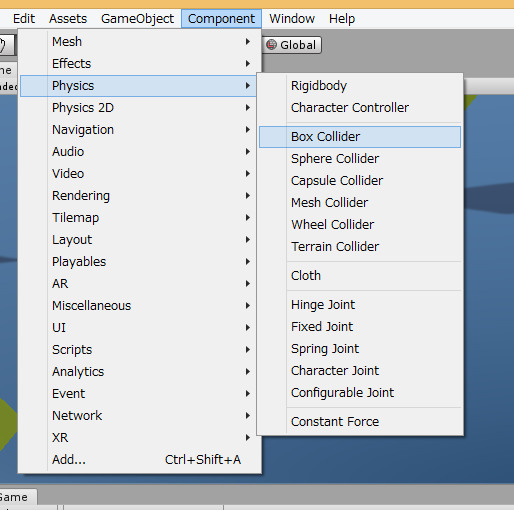Expand the UI submenu
This screenshot has width=514, height=510.
138,328
